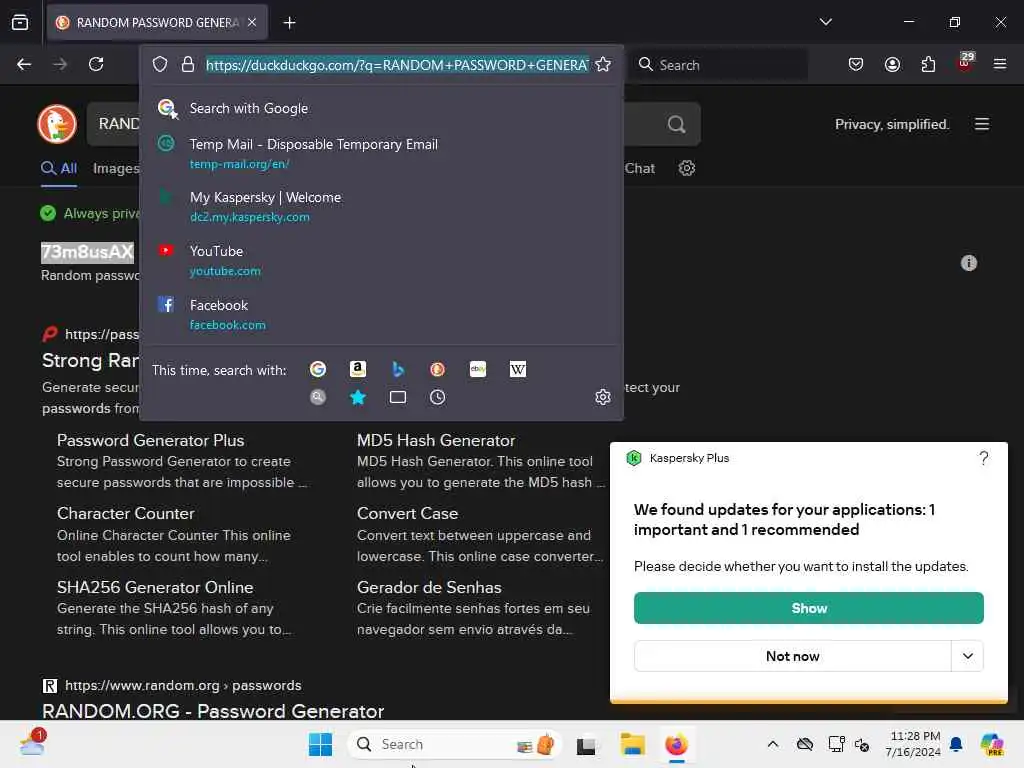The image size is (1024, 768).
Task: Search this time with eBay icon
Action: point(478,370)
